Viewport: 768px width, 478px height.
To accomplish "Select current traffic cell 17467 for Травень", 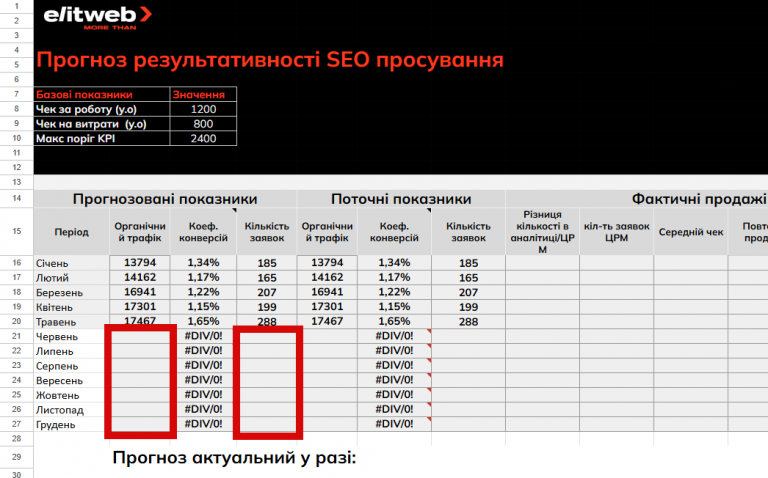I will (x=327, y=321).
